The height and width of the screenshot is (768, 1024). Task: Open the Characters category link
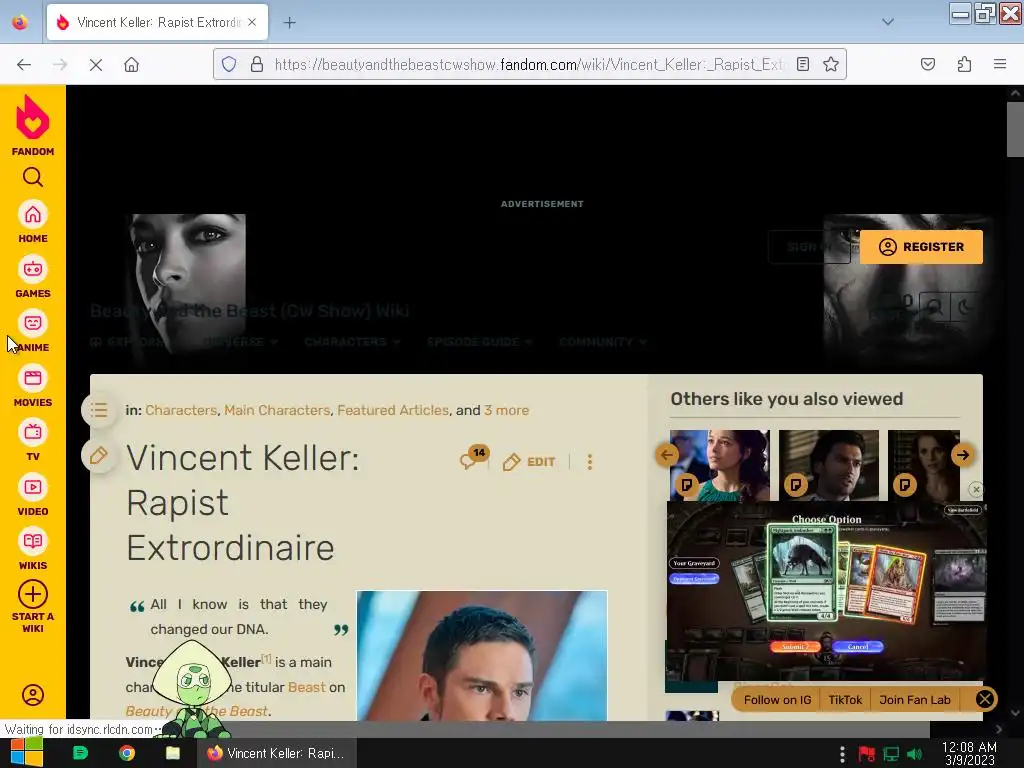click(x=181, y=410)
